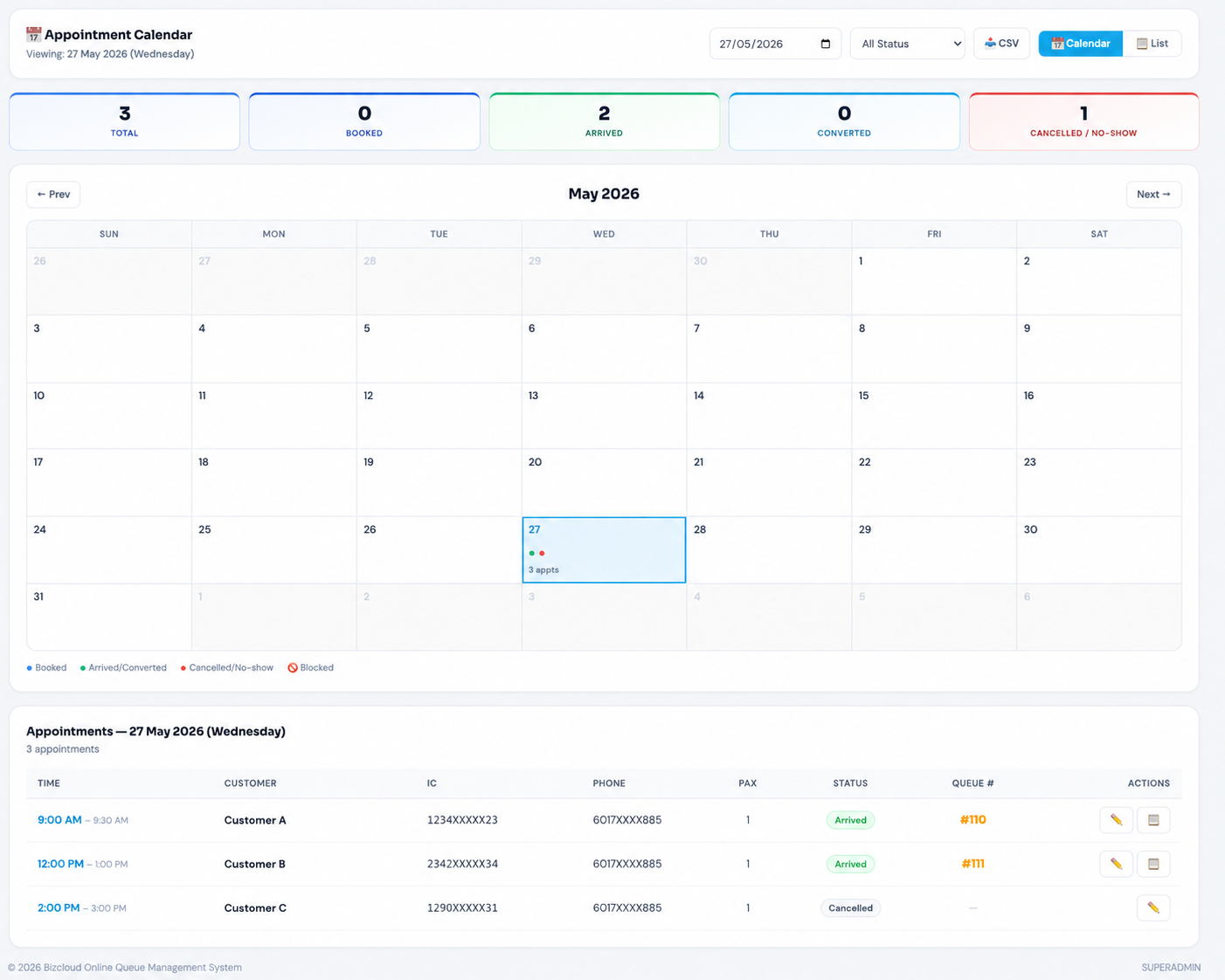1225x980 pixels.
Task: Select May 4 on the calendar
Action: coord(273,349)
